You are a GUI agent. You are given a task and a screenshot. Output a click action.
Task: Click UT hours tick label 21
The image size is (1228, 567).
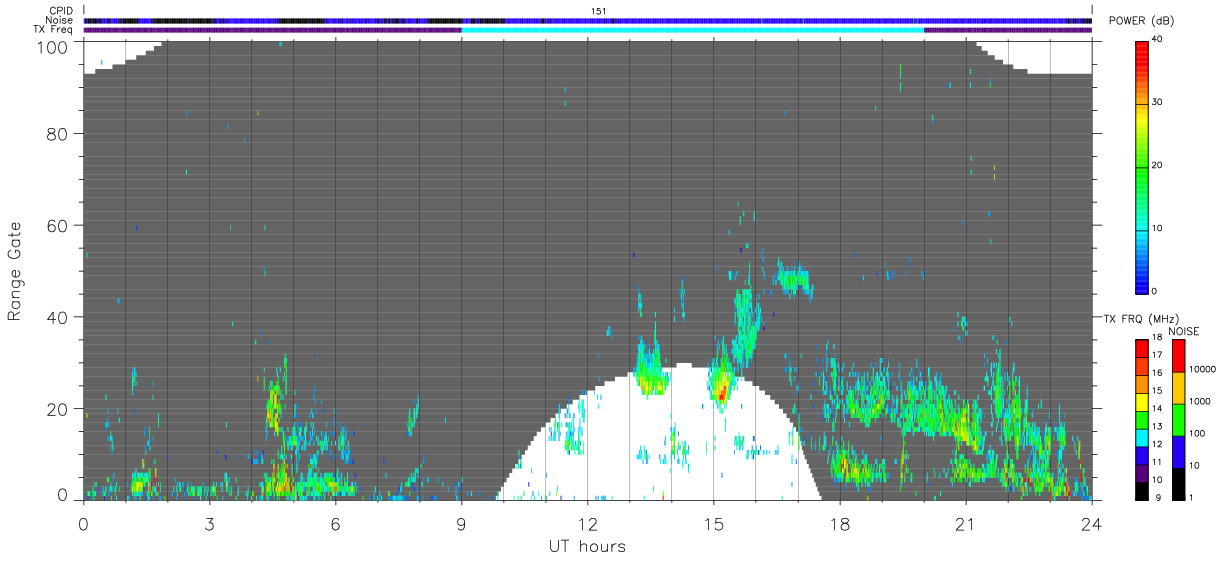click(x=965, y=523)
